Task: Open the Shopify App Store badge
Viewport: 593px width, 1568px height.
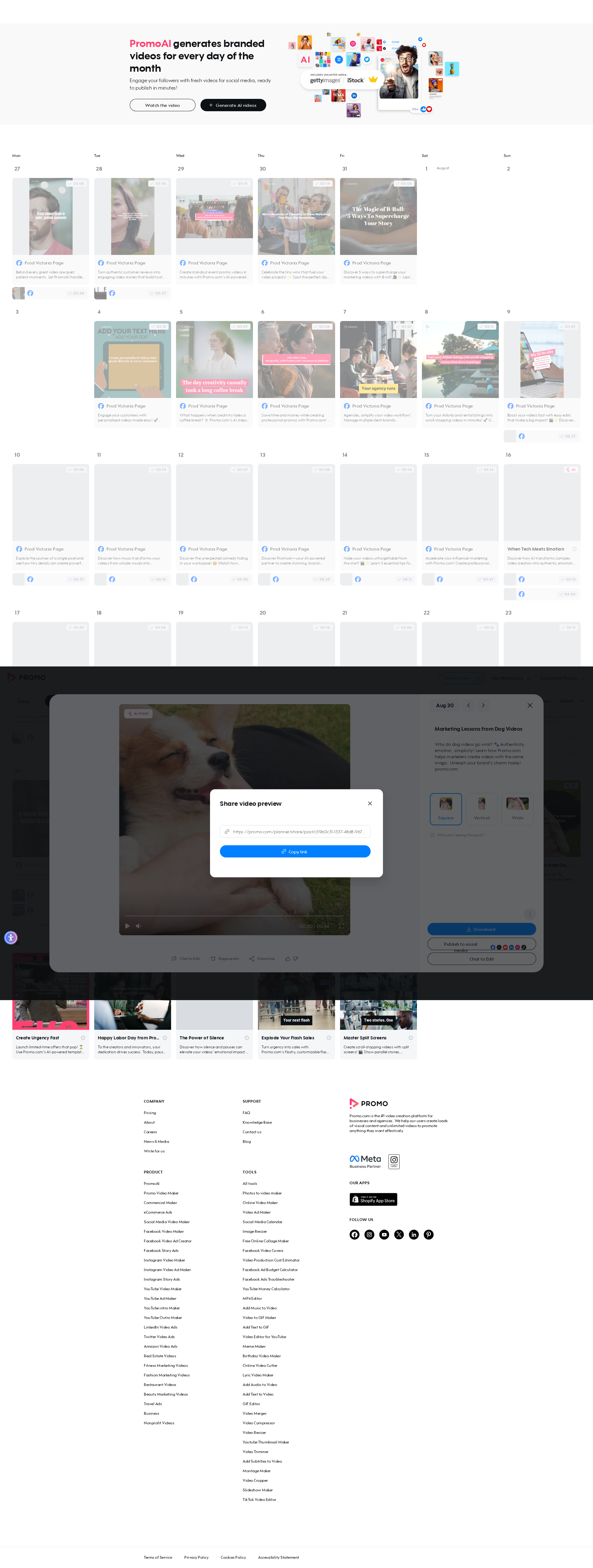Action: click(x=373, y=1199)
